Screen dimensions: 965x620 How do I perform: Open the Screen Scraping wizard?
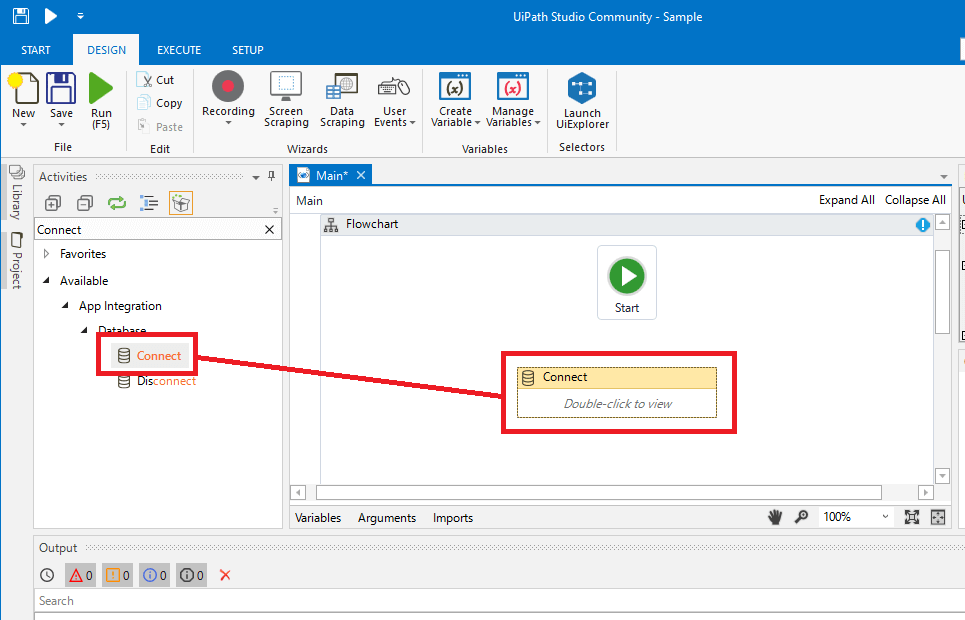click(x=286, y=100)
